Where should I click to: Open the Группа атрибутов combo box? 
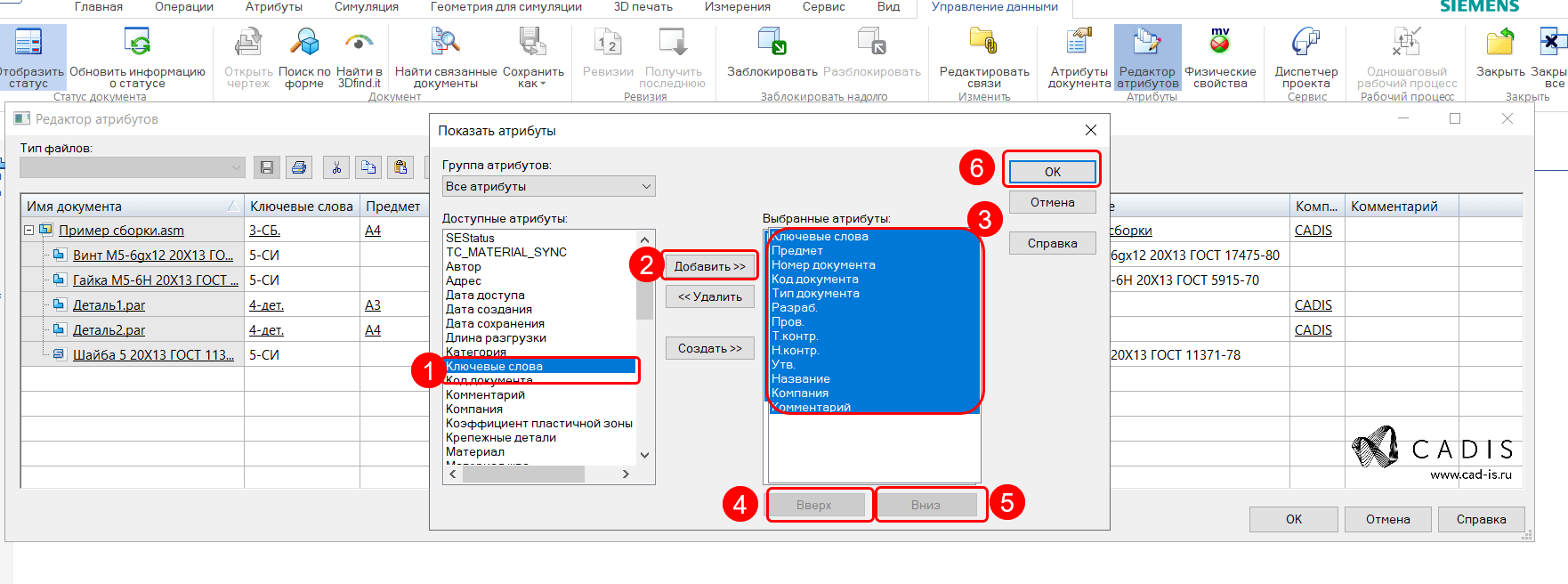coord(549,186)
